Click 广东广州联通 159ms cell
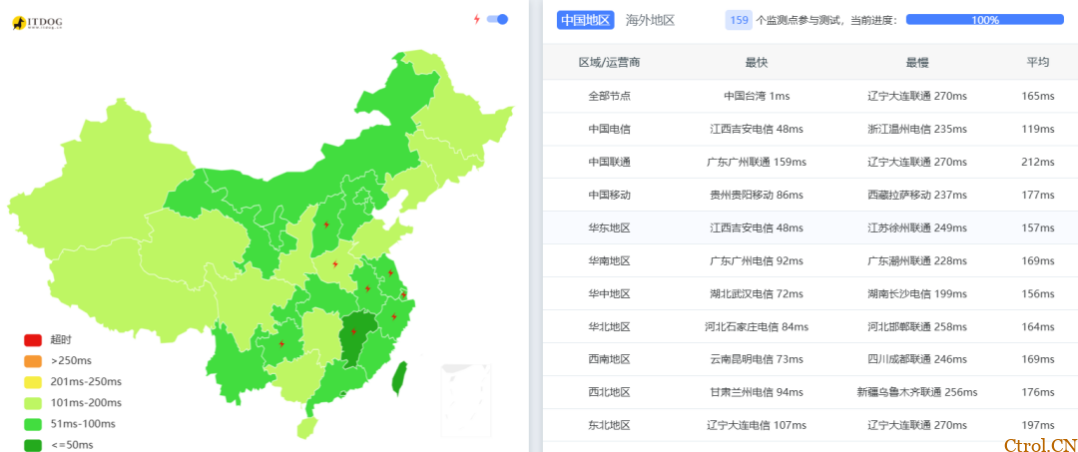The height and width of the screenshot is (452, 1078). coord(756,162)
